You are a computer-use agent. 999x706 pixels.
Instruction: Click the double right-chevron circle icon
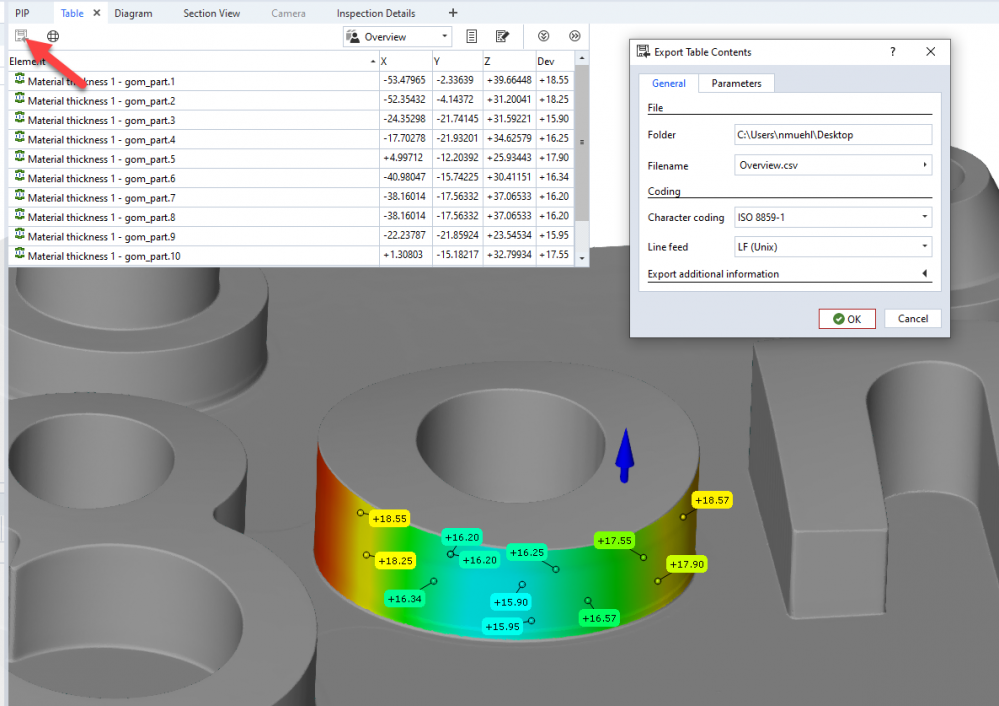(x=574, y=36)
